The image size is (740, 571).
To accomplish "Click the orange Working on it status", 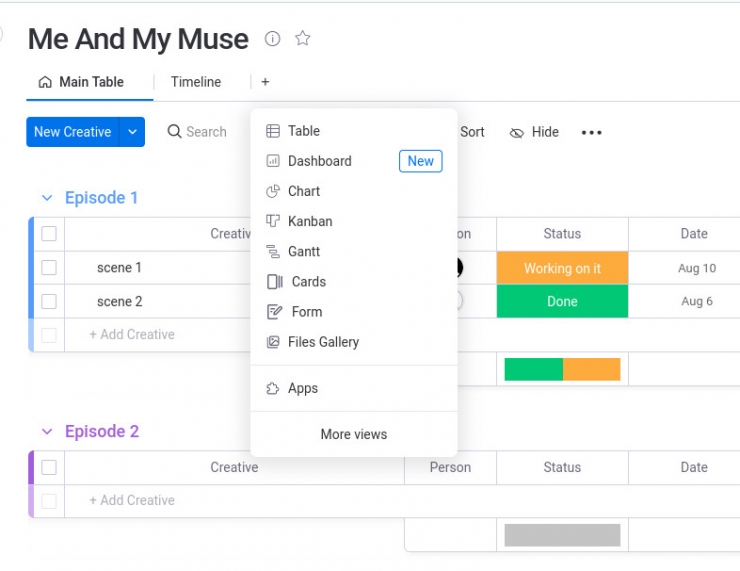I will click(562, 268).
